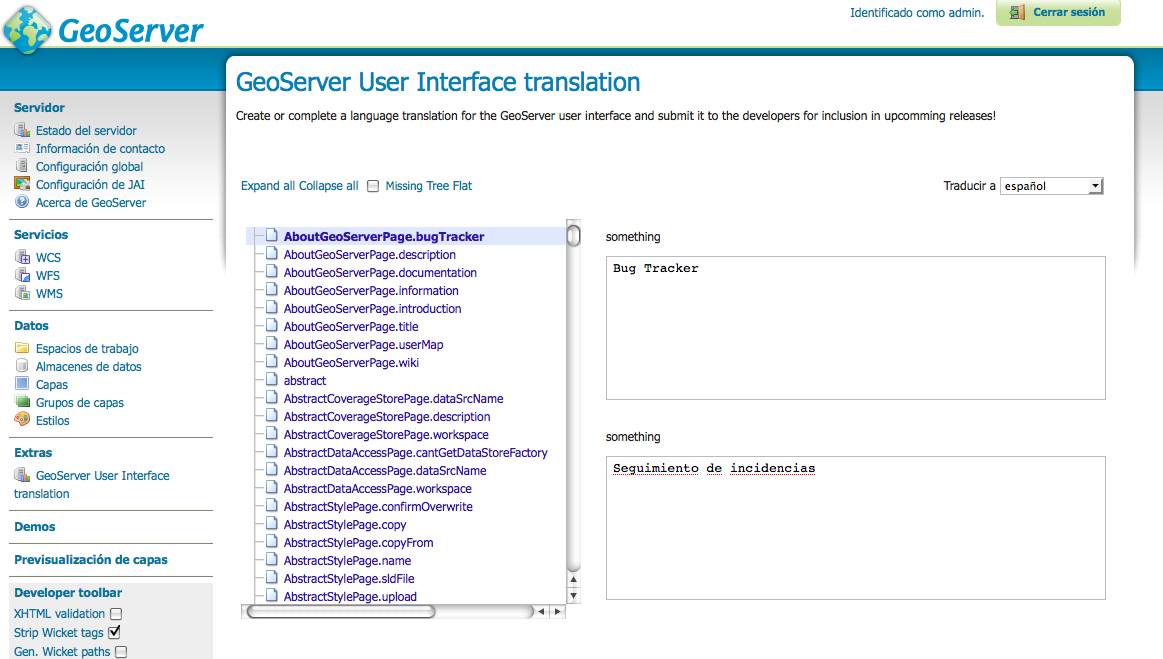
Task: Select AbstractStylePage.confirmOverwrite item
Action: (x=378, y=506)
